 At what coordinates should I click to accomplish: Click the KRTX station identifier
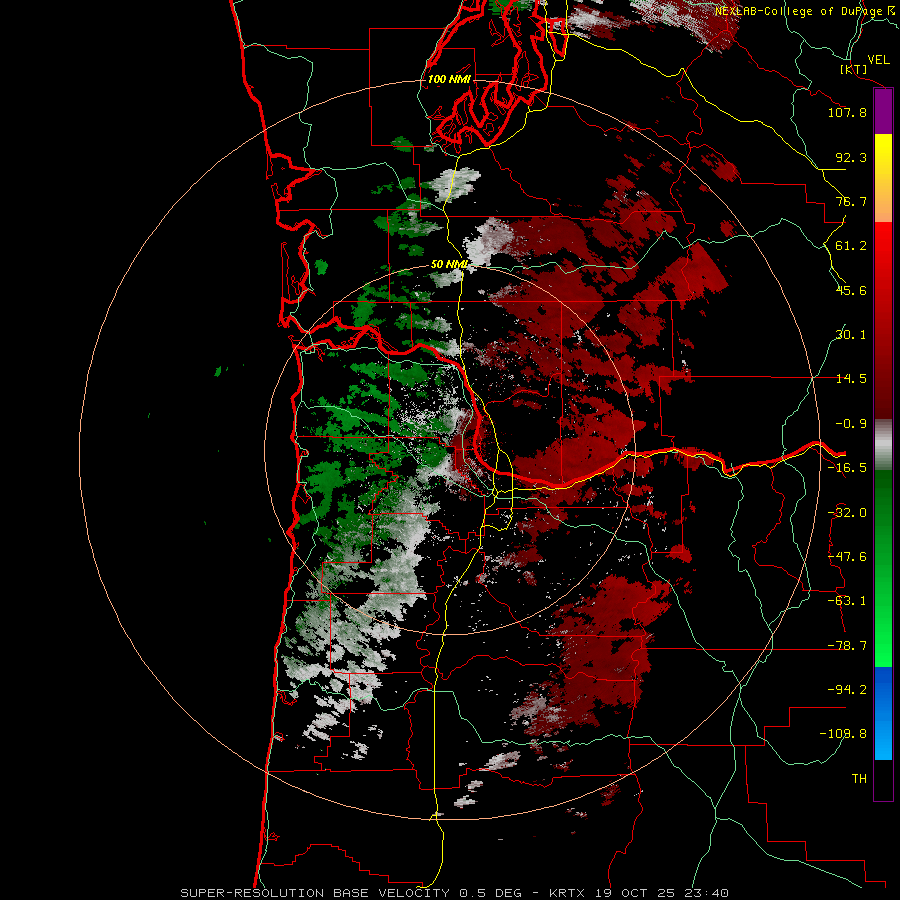pyautogui.click(x=568, y=893)
